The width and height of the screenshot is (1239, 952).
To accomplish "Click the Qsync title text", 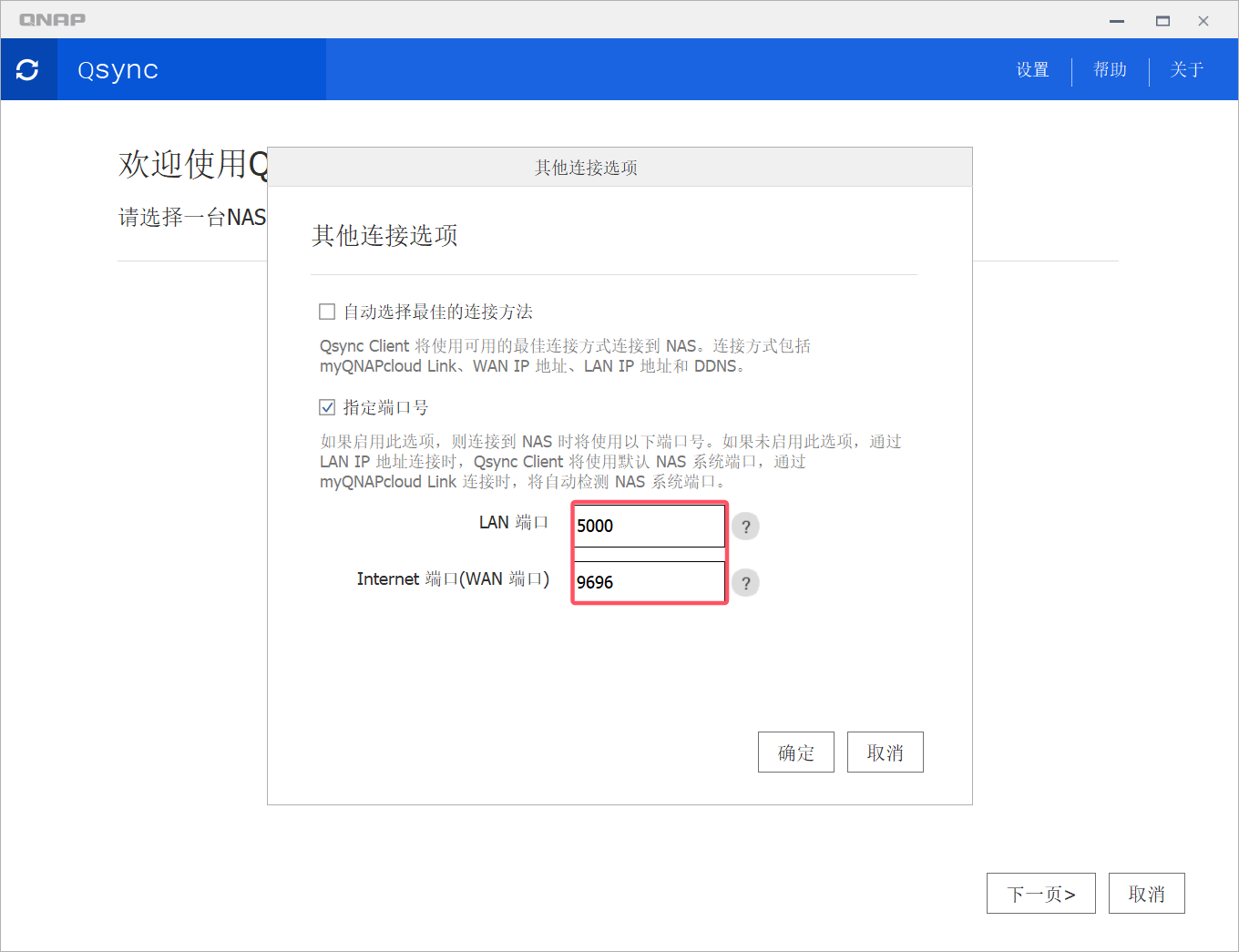I will pos(118,70).
